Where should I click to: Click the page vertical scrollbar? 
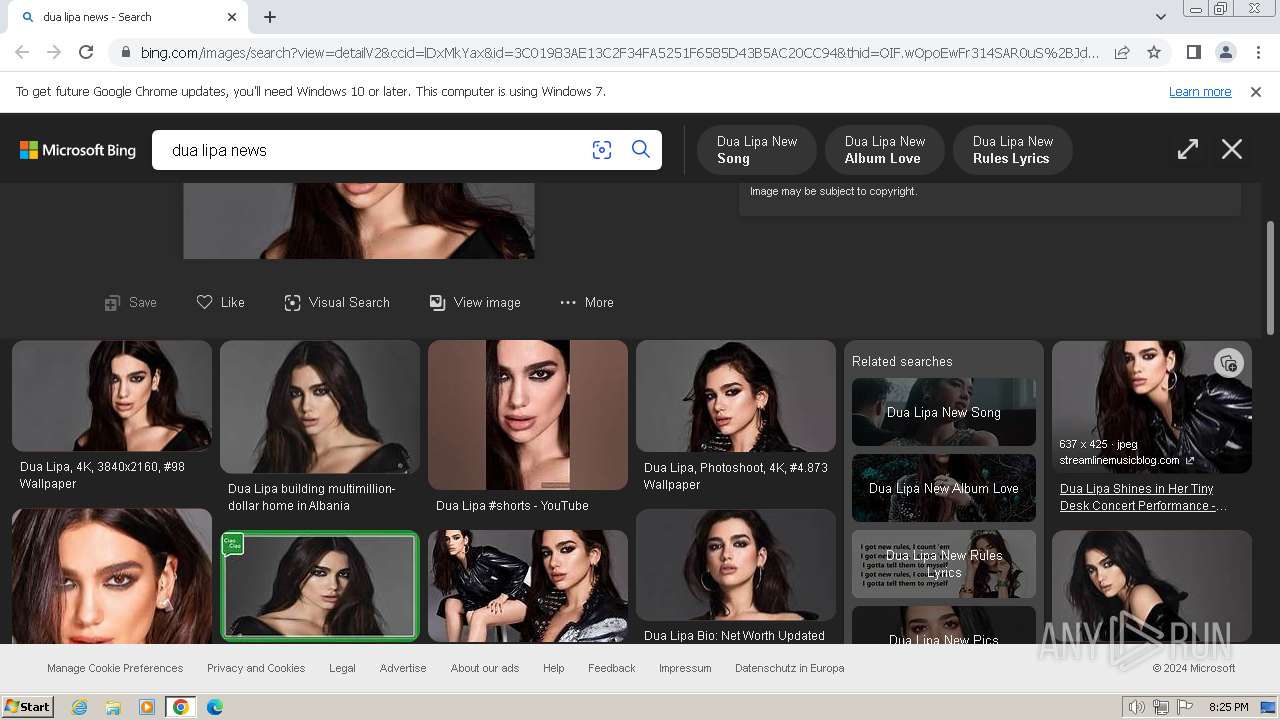[x=1271, y=277]
